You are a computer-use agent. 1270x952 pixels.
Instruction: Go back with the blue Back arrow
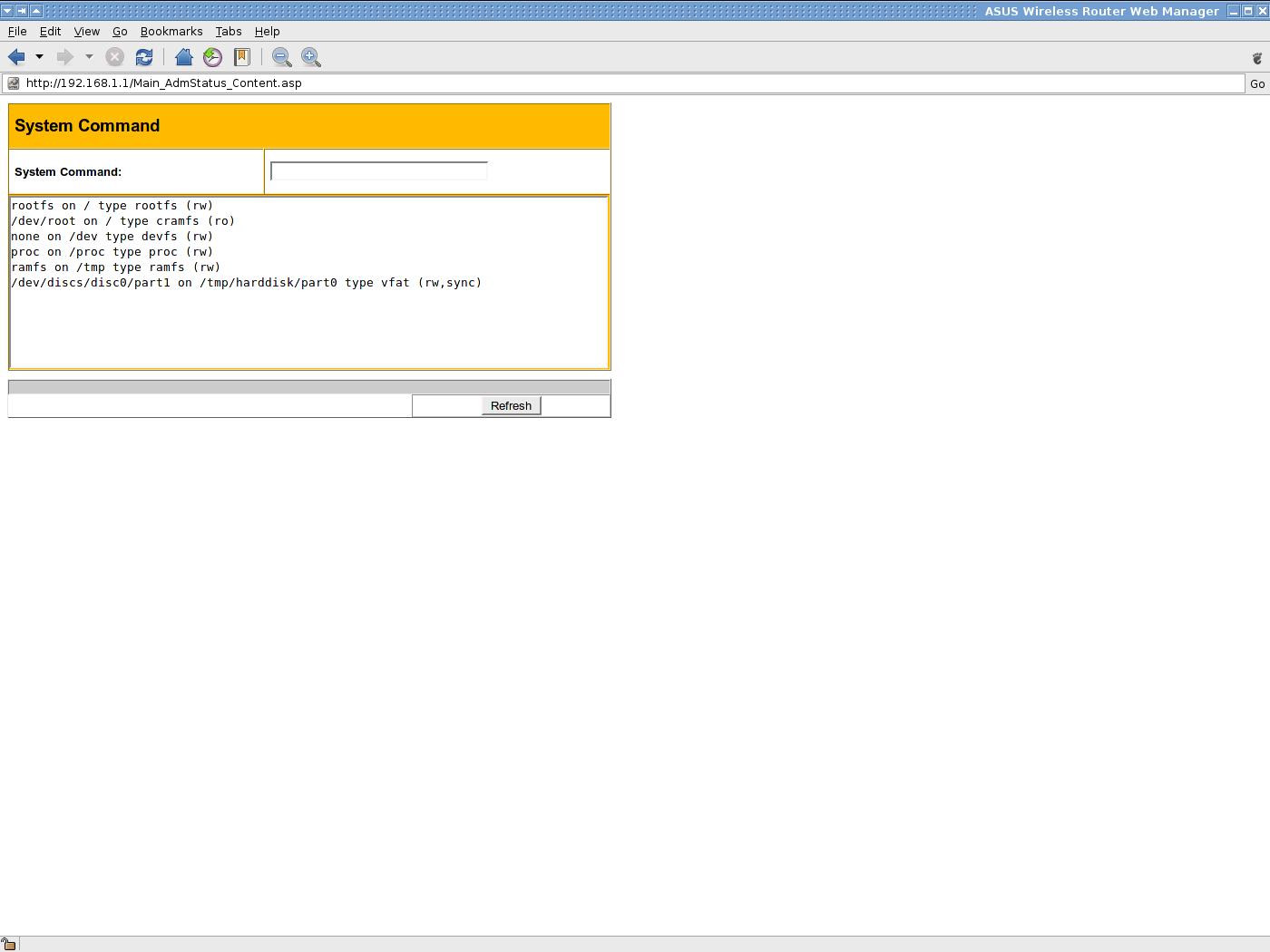16,57
